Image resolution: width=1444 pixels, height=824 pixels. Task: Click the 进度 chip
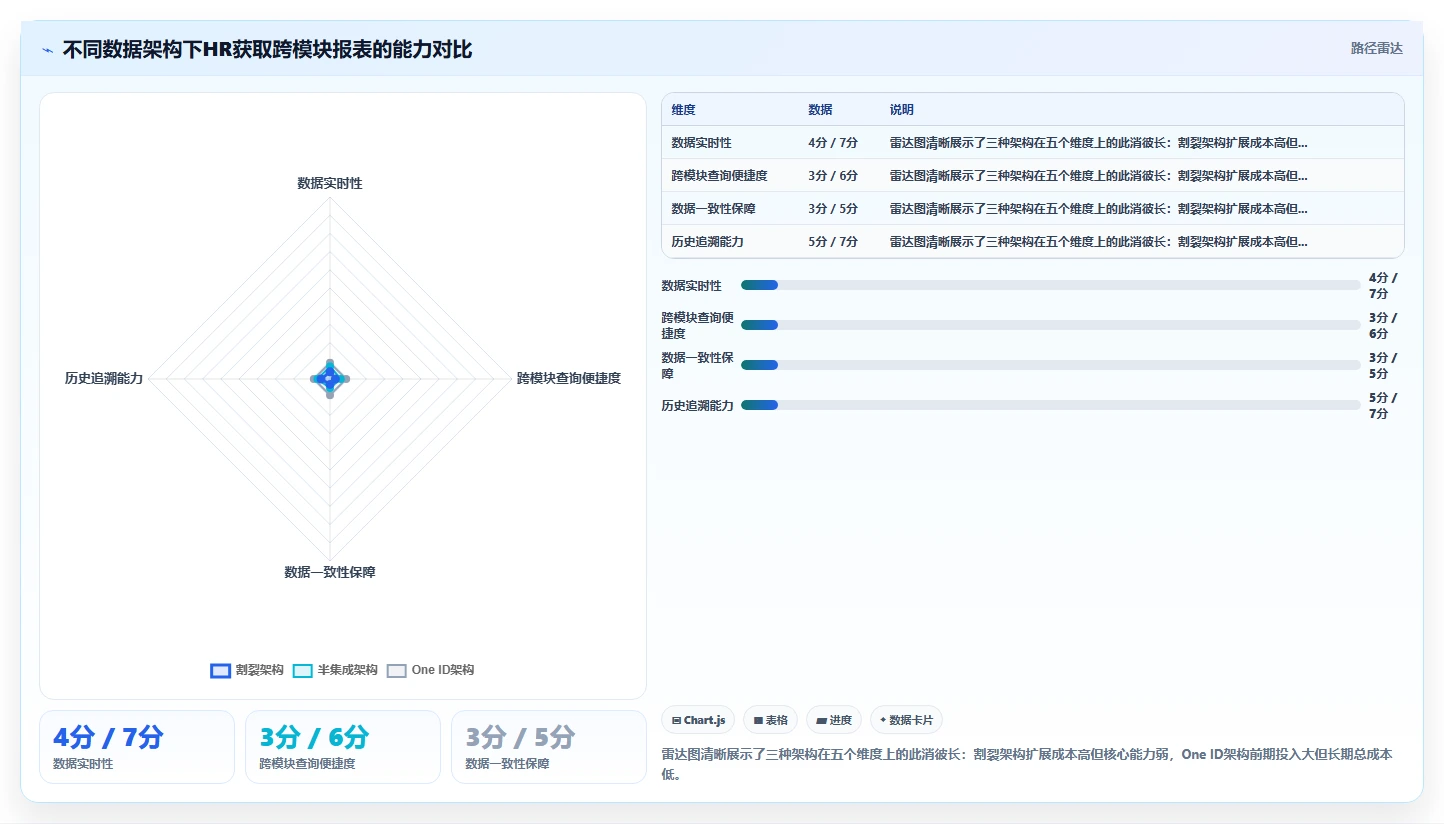[x=834, y=720]
